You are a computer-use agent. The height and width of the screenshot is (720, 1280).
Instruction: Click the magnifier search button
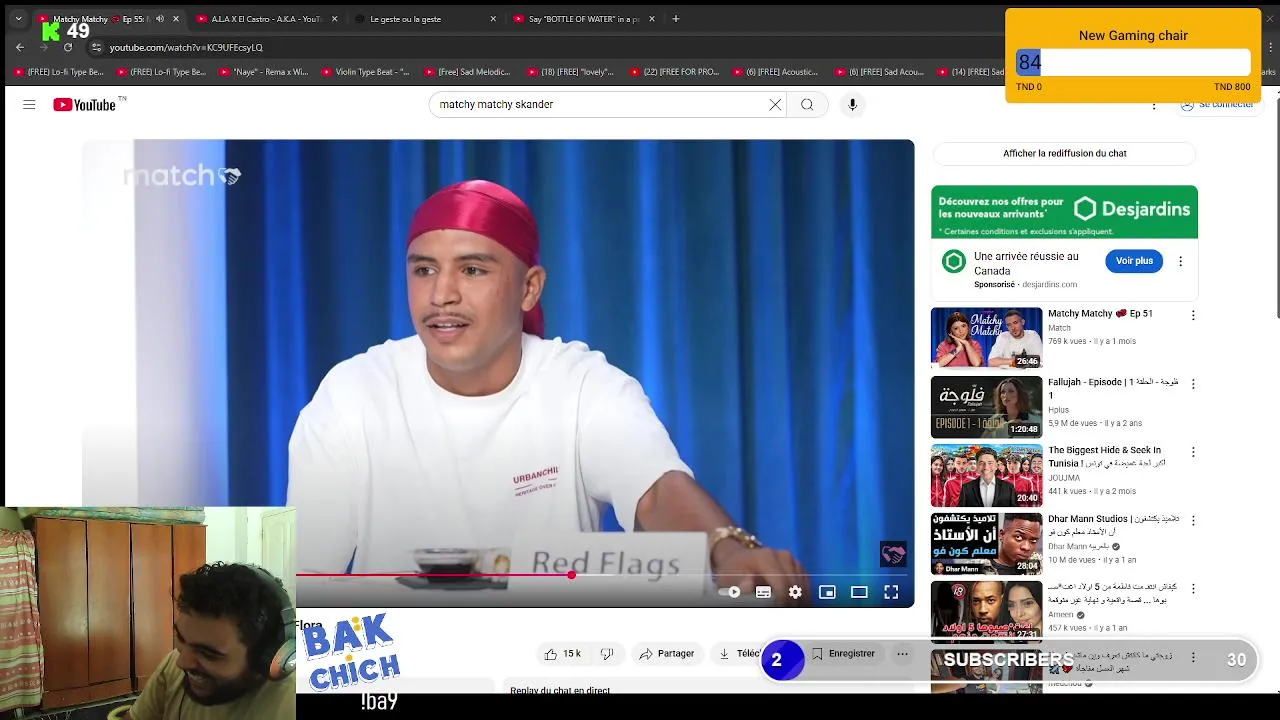807,104
